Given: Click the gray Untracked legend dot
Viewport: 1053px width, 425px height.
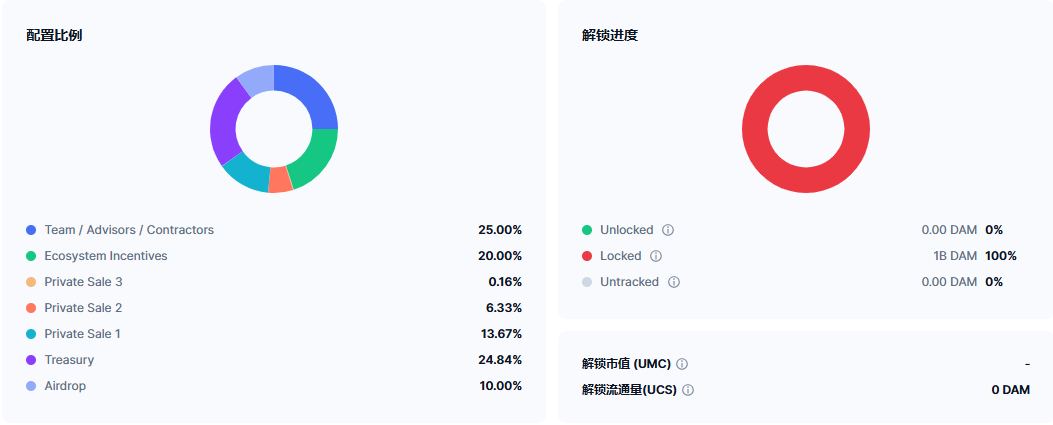Looking at the screenshot, I should tap(587, 282).
